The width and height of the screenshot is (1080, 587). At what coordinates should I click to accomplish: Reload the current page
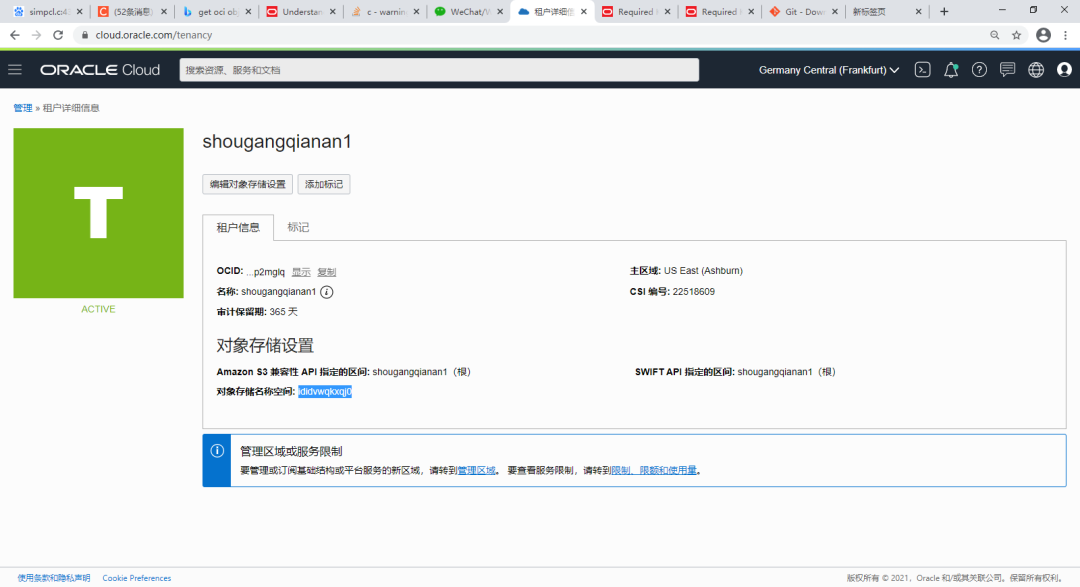[x=58, y=34]
